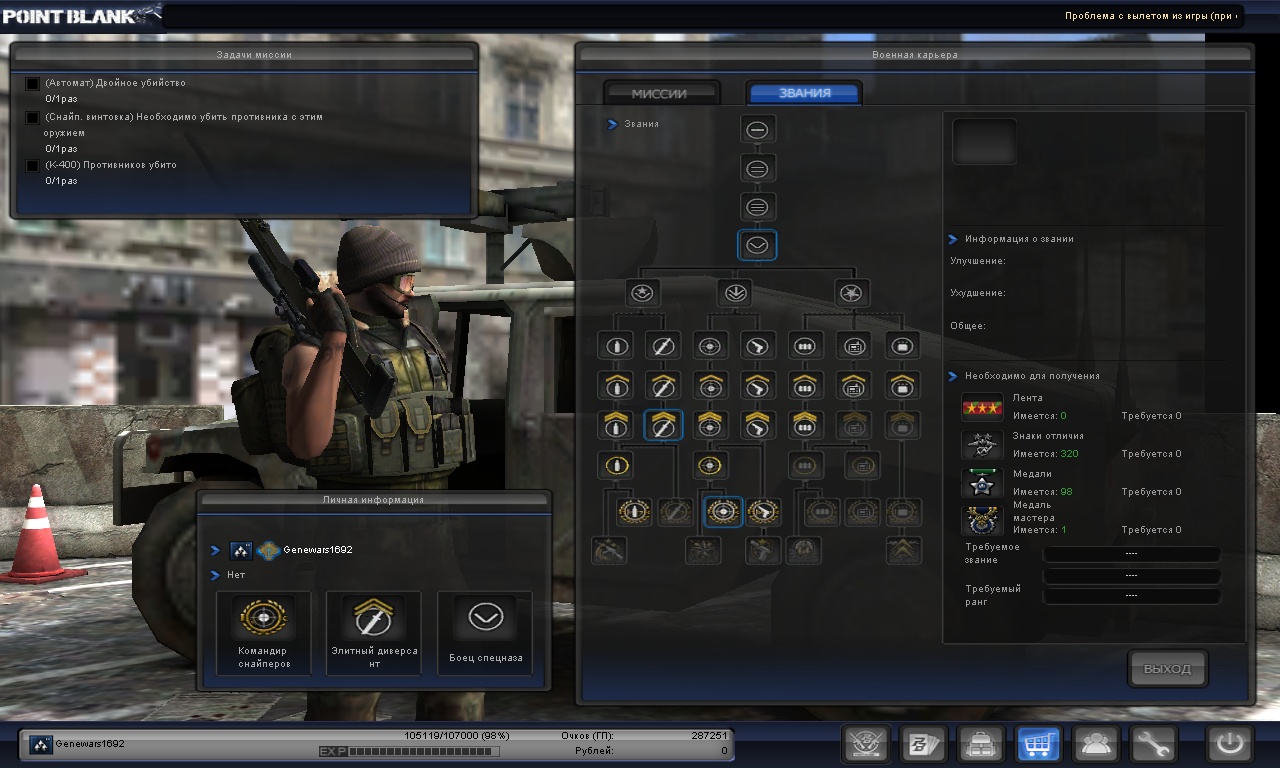Select the double-chevron pistol rank icon
Image resolution: width=1280 pixels, height=768 pixels.
(758, 425)
